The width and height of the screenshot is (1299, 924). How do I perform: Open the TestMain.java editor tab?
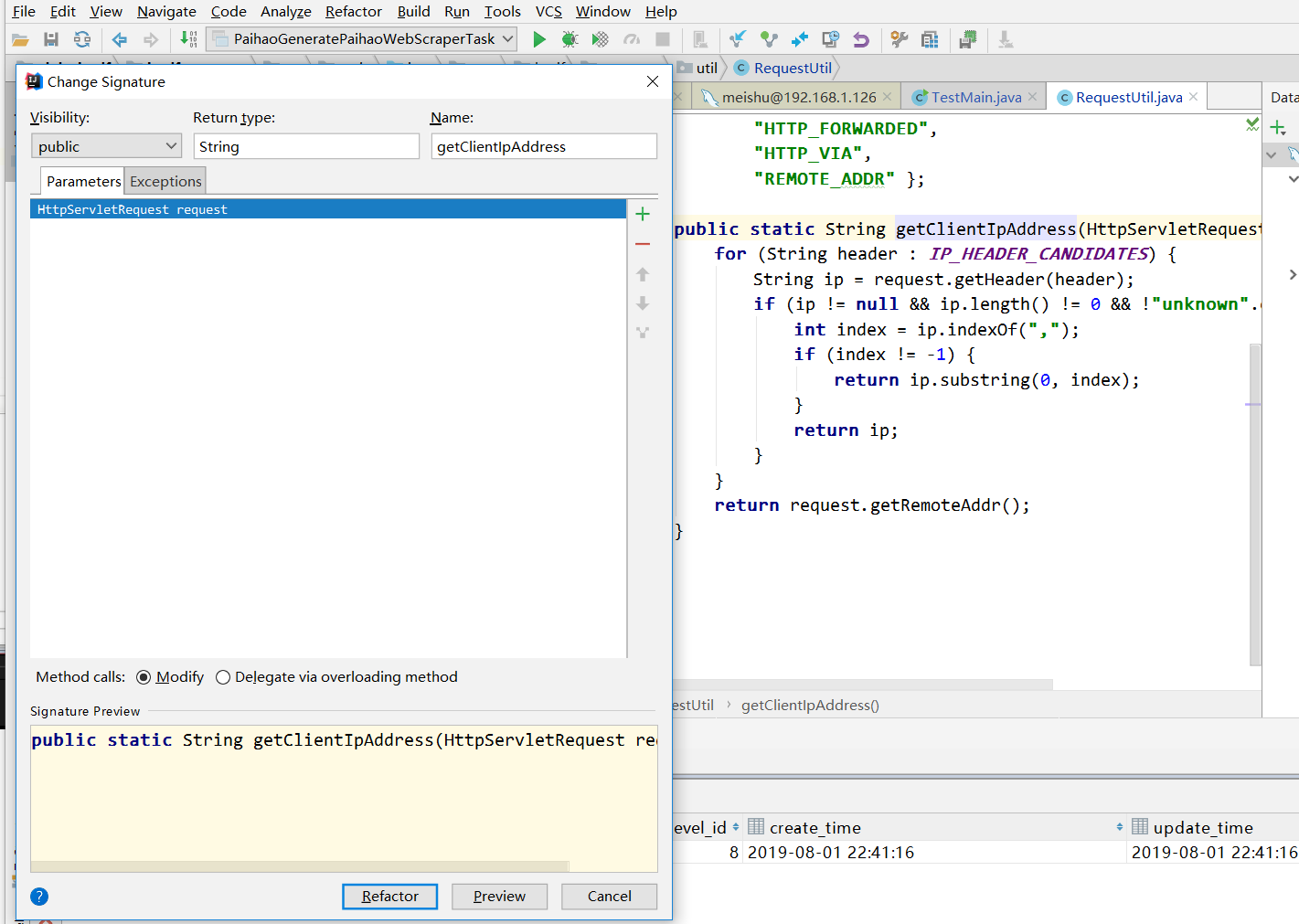tap(975, 97)
